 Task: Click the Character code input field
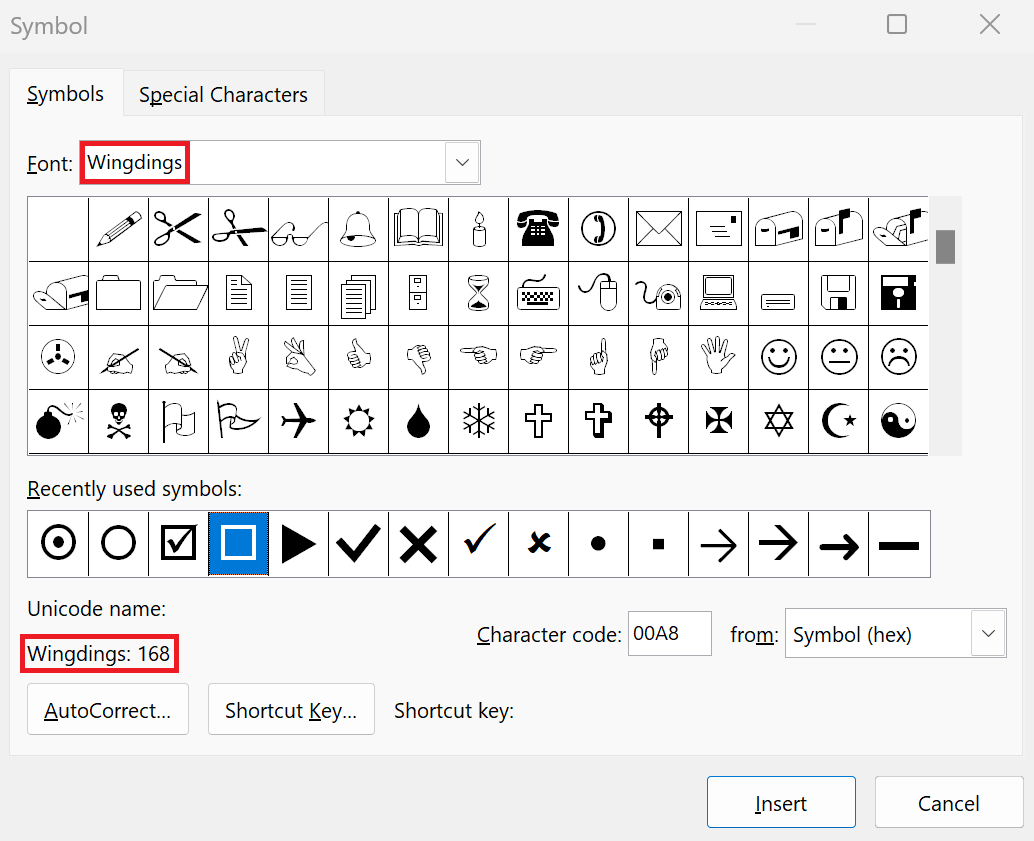[x=669, y=633]
